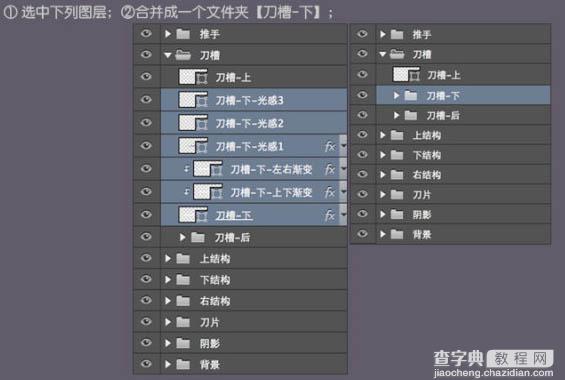Hide the 刀槽-下 group in right panel
565x380 pixels.
(x=362, y=95)
